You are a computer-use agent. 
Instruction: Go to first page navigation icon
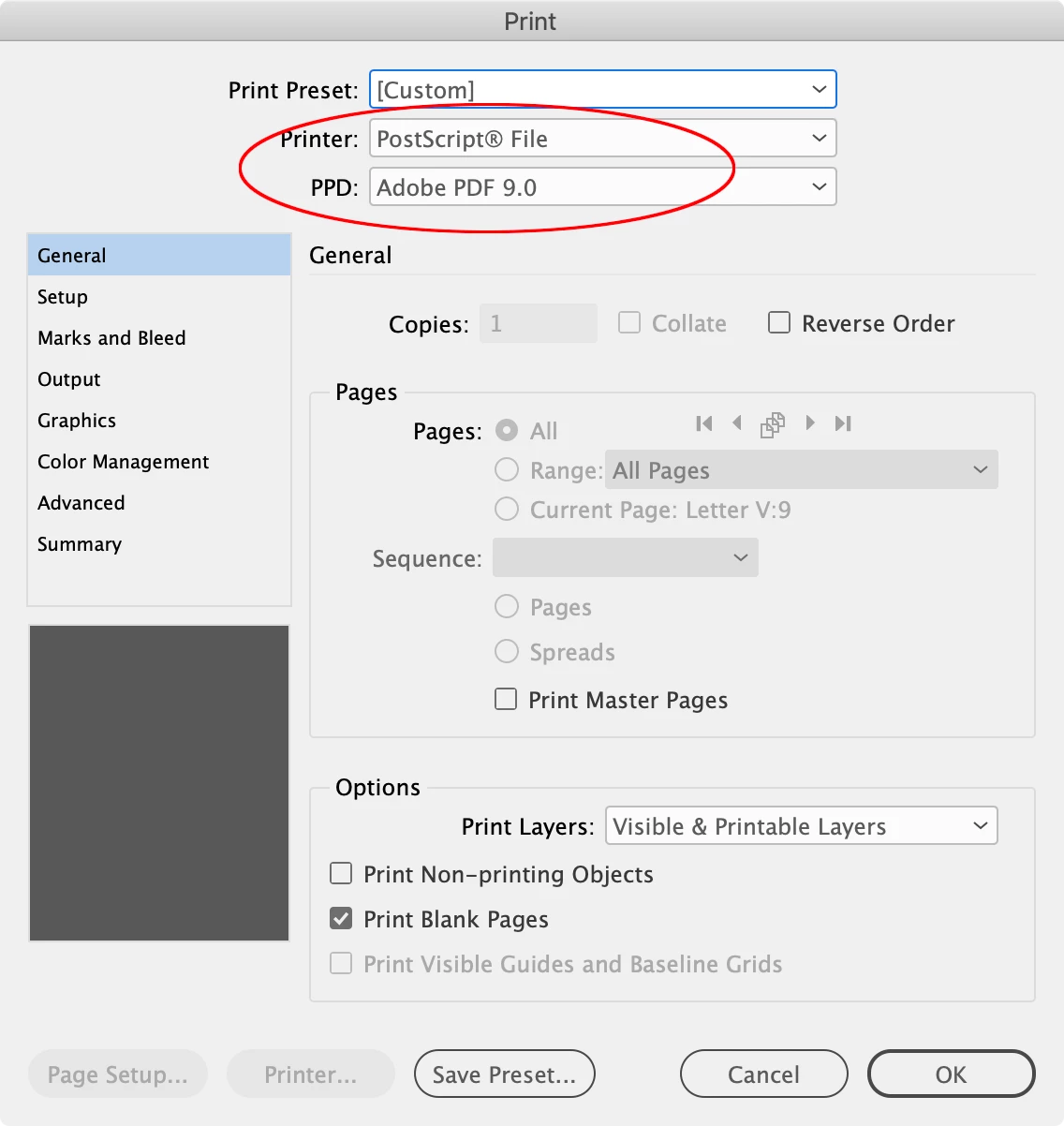click(704, 423)
